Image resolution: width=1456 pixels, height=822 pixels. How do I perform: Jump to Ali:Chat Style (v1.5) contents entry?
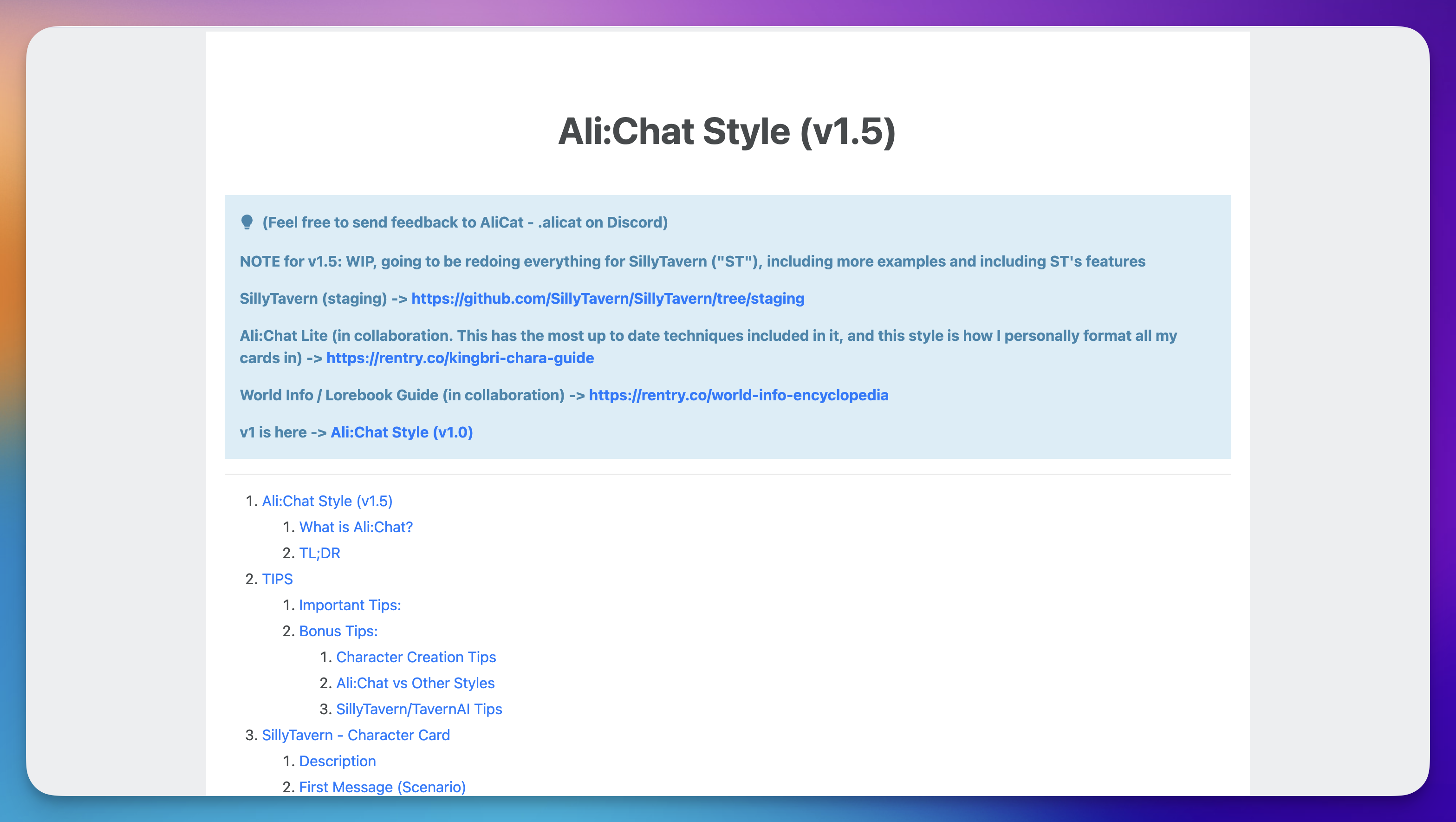click(327, 501)
